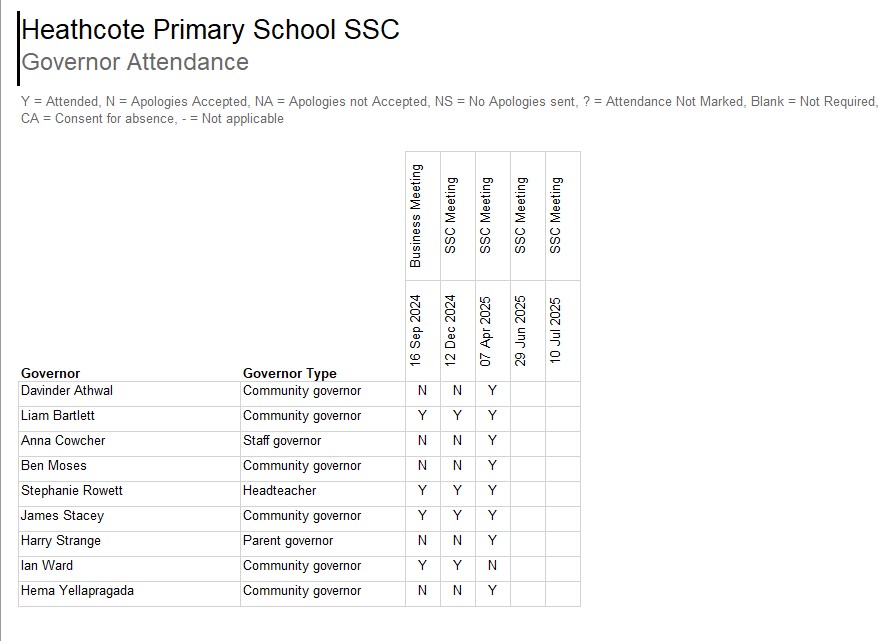Click Hema Yellapragada's name
The height and width of the screenshot is (641, 896).
(77, 591)
